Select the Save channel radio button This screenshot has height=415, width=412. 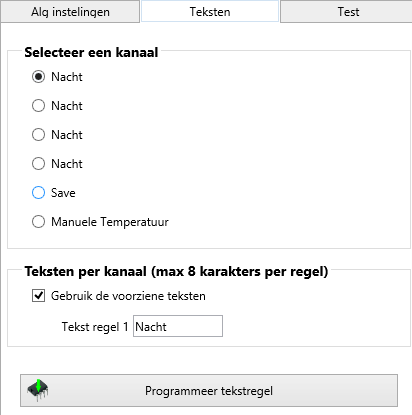coord(38,193)
